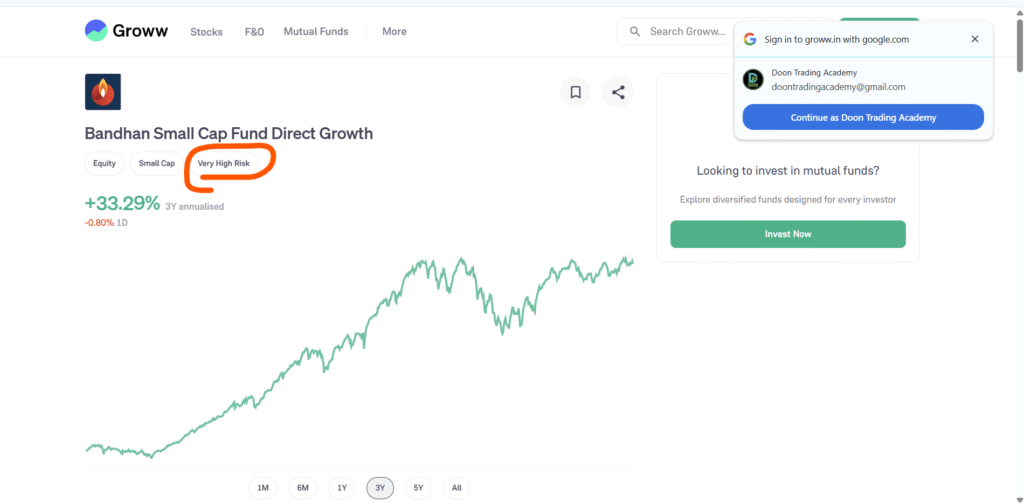Close the Google sign-in popup

coord(975,39)
